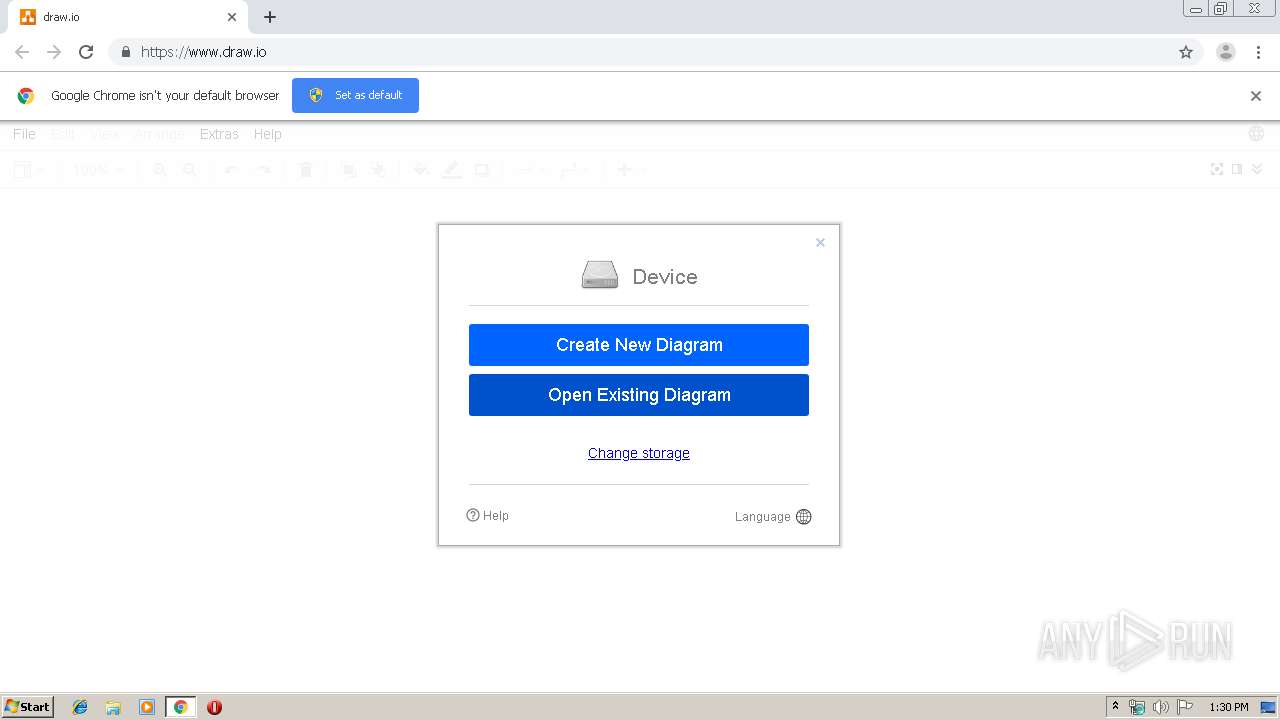Screen dimensions: 1280x720
Task: Open the view panels dropdown in the toolbar
Action: [x=28, y=170]
